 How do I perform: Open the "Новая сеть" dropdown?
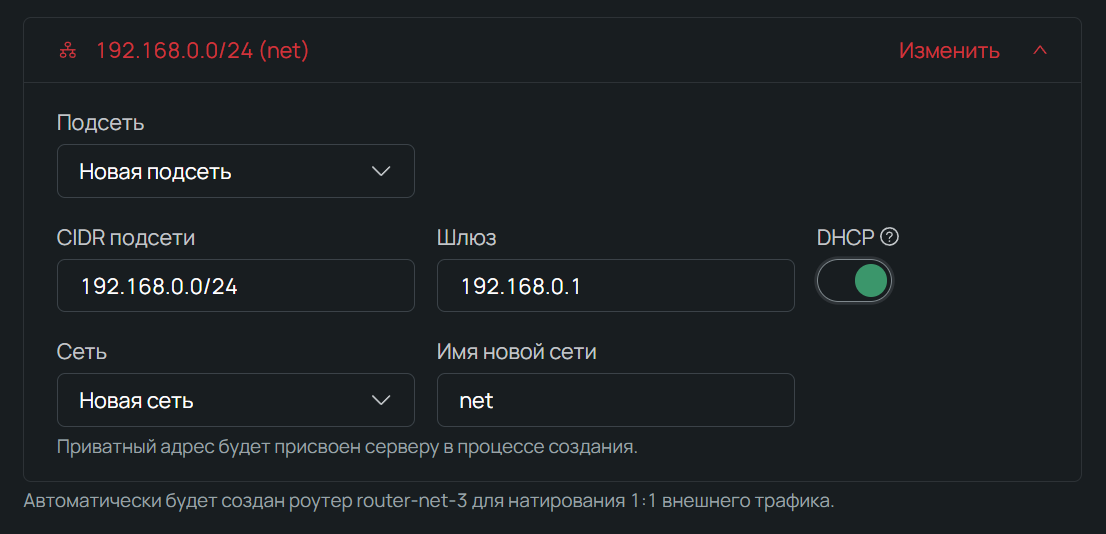tap(235, 400)
